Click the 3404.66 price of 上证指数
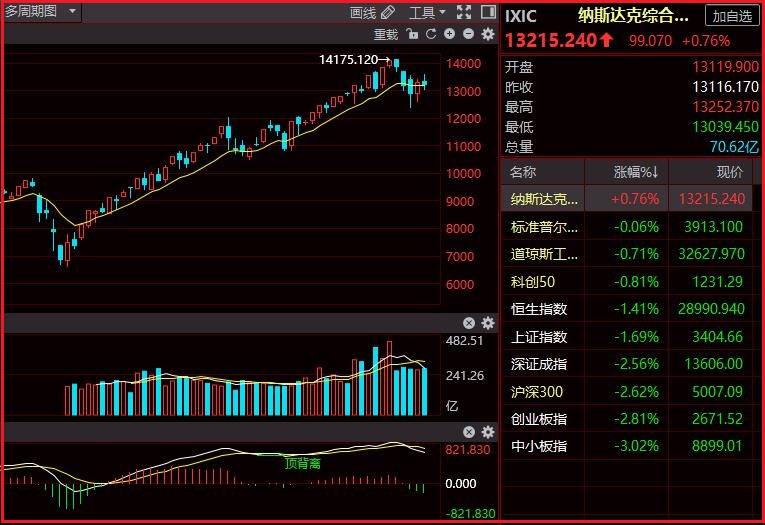The image size is (765, 525). [x=717, y=337]
